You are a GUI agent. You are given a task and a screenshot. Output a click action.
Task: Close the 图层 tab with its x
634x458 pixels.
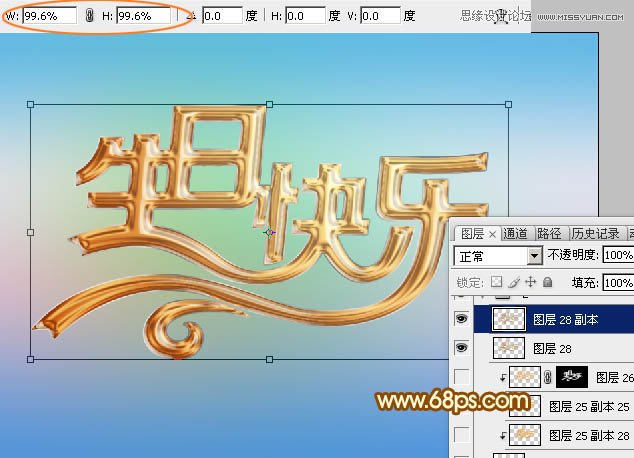pos(492,234)
